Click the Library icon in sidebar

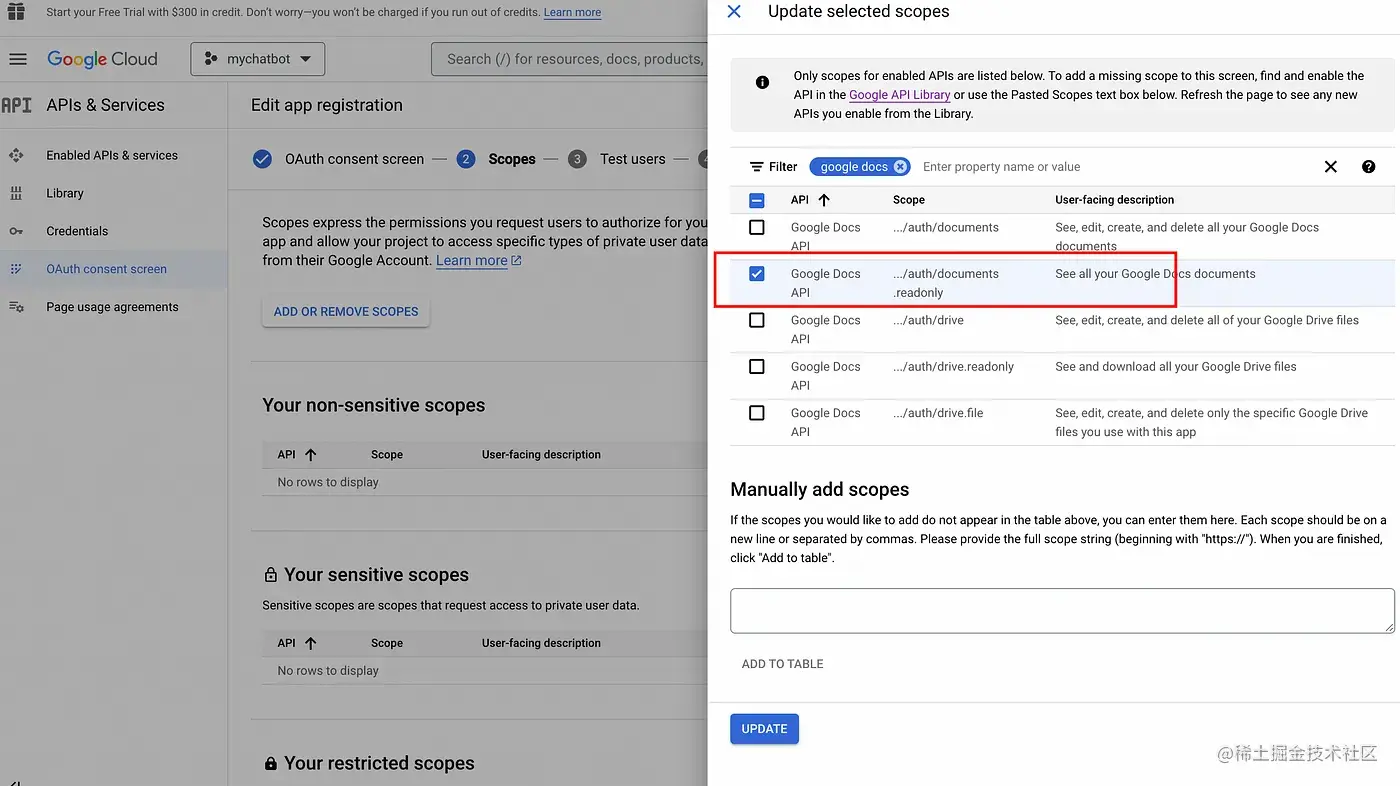pos(16,193)
